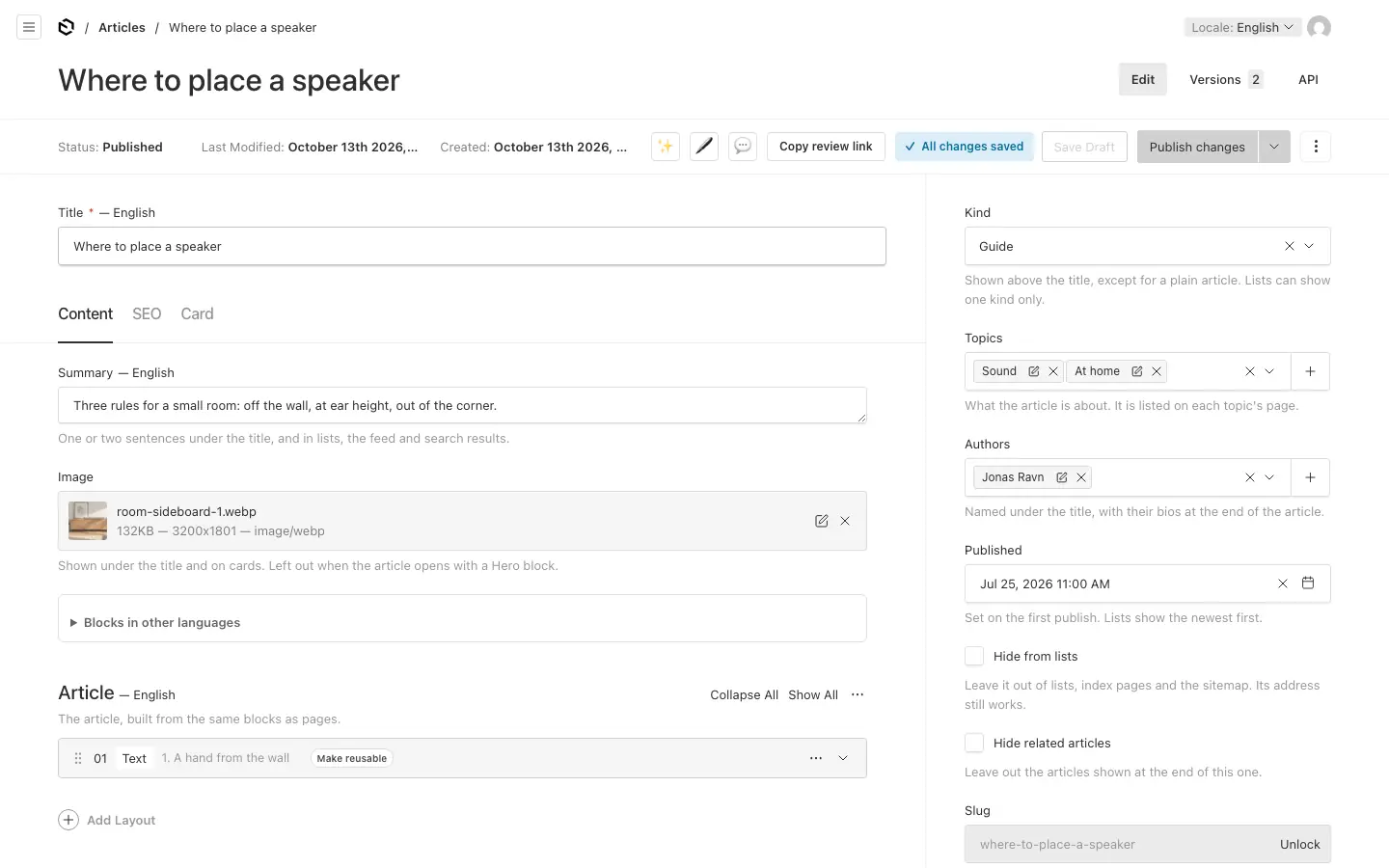Viewport: 1389px width, 868px height.
Task: Open the comments speech bubble icon
Action: (743, 147)
